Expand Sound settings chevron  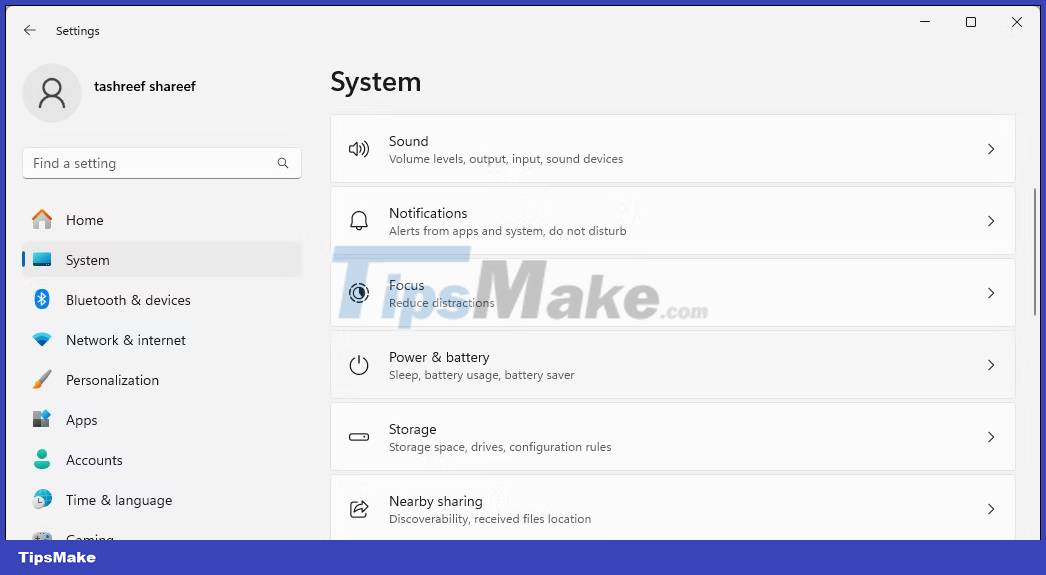pos(991,149)
